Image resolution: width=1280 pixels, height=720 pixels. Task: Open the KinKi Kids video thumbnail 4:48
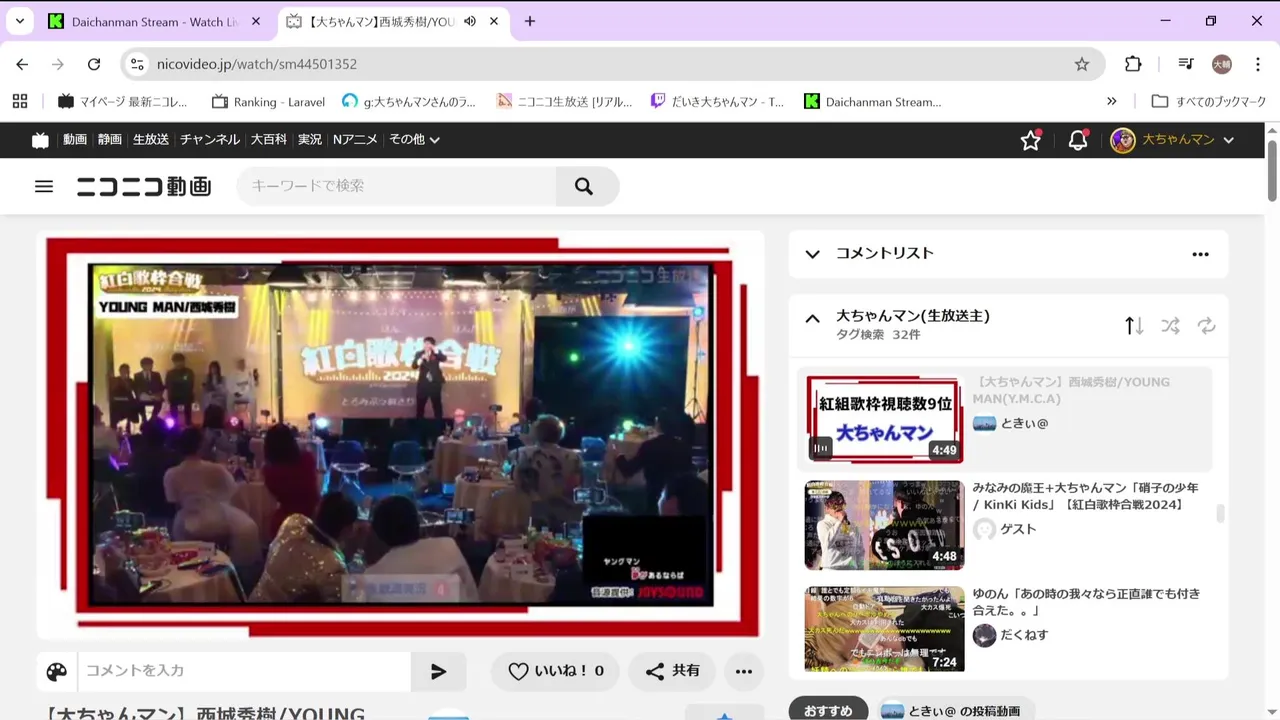[x=885, y=525]
